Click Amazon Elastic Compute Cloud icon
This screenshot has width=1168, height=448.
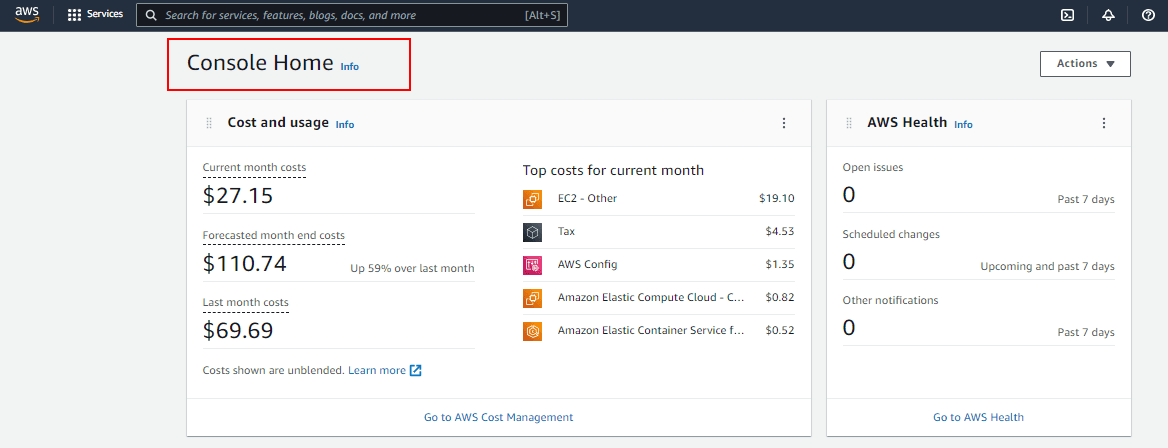pos(532,298)
